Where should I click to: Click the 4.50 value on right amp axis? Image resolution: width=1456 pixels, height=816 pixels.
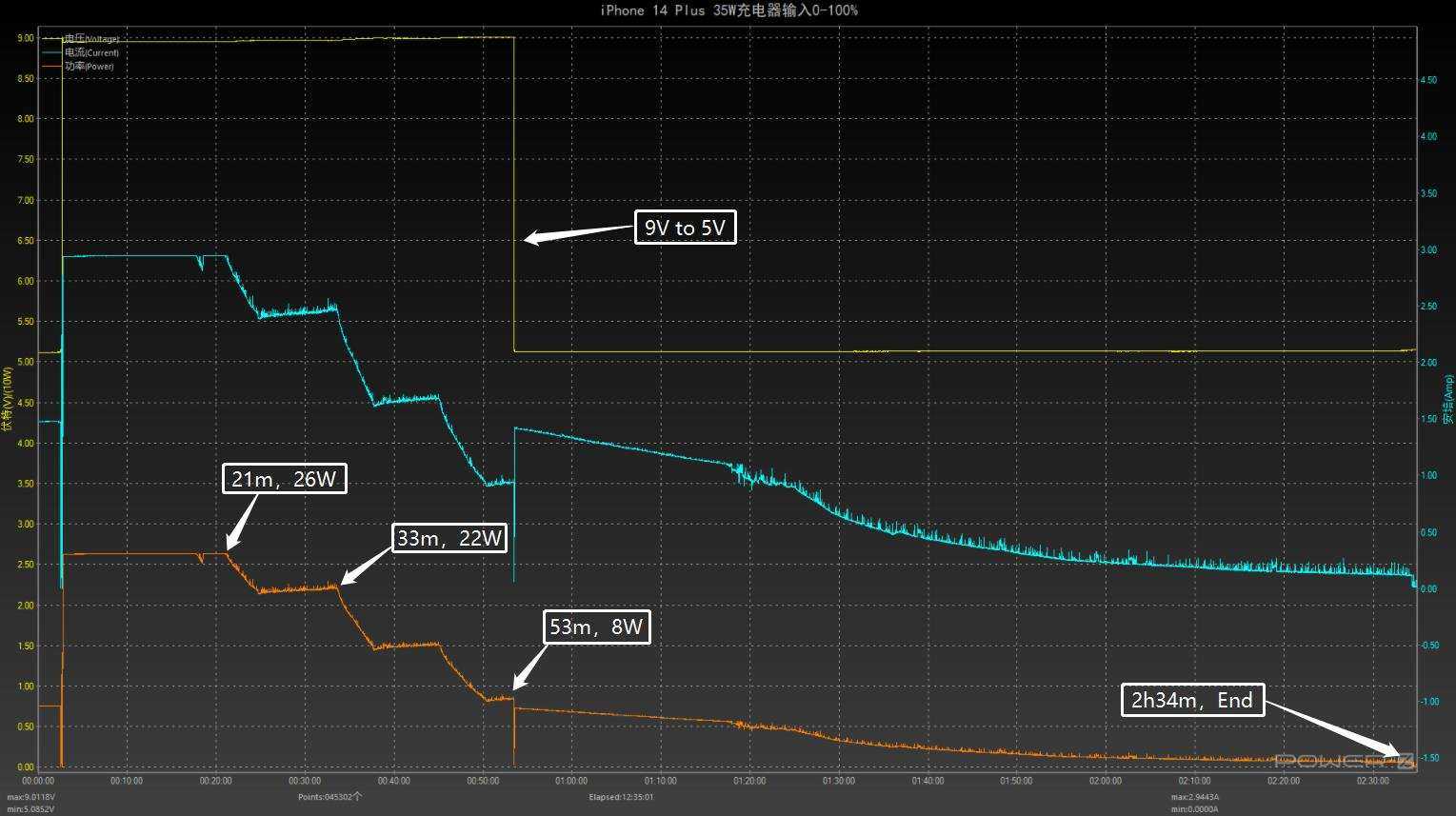point(1428,81)
